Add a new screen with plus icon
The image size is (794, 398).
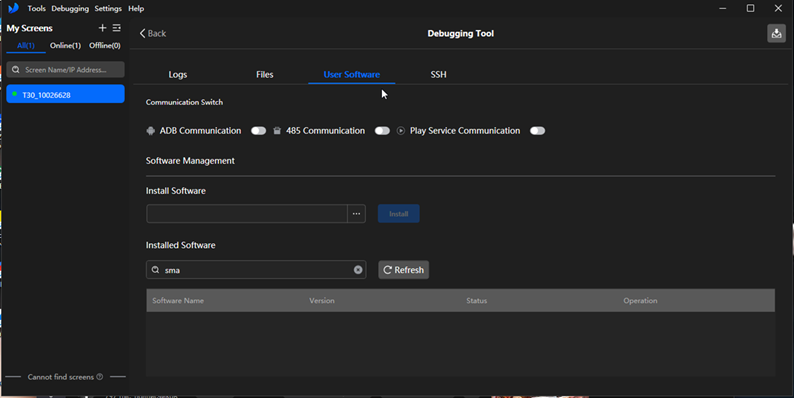tap(102, 28)
